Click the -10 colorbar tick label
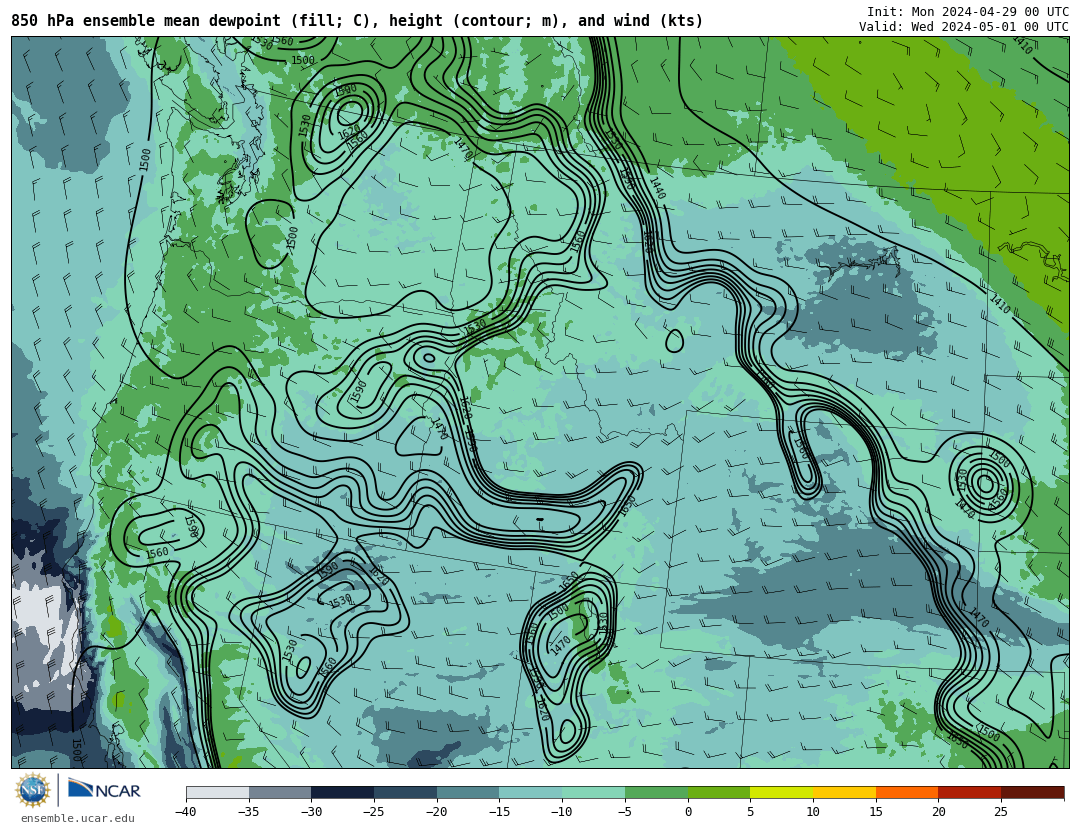1080x831 pixels. [562, 812]
